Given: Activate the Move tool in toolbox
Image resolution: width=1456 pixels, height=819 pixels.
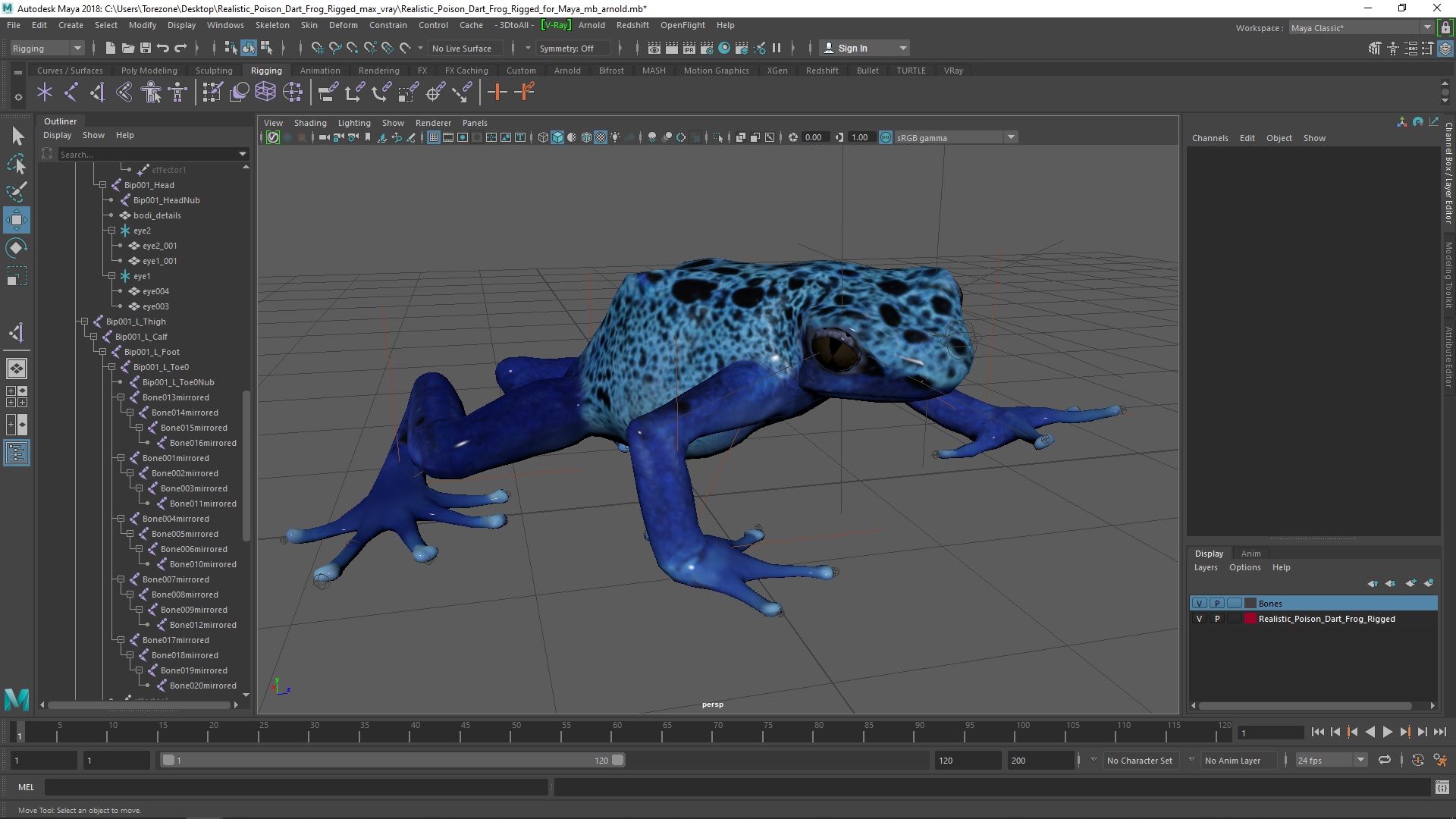Looking at the screenshot, I should tap(17, 220).
